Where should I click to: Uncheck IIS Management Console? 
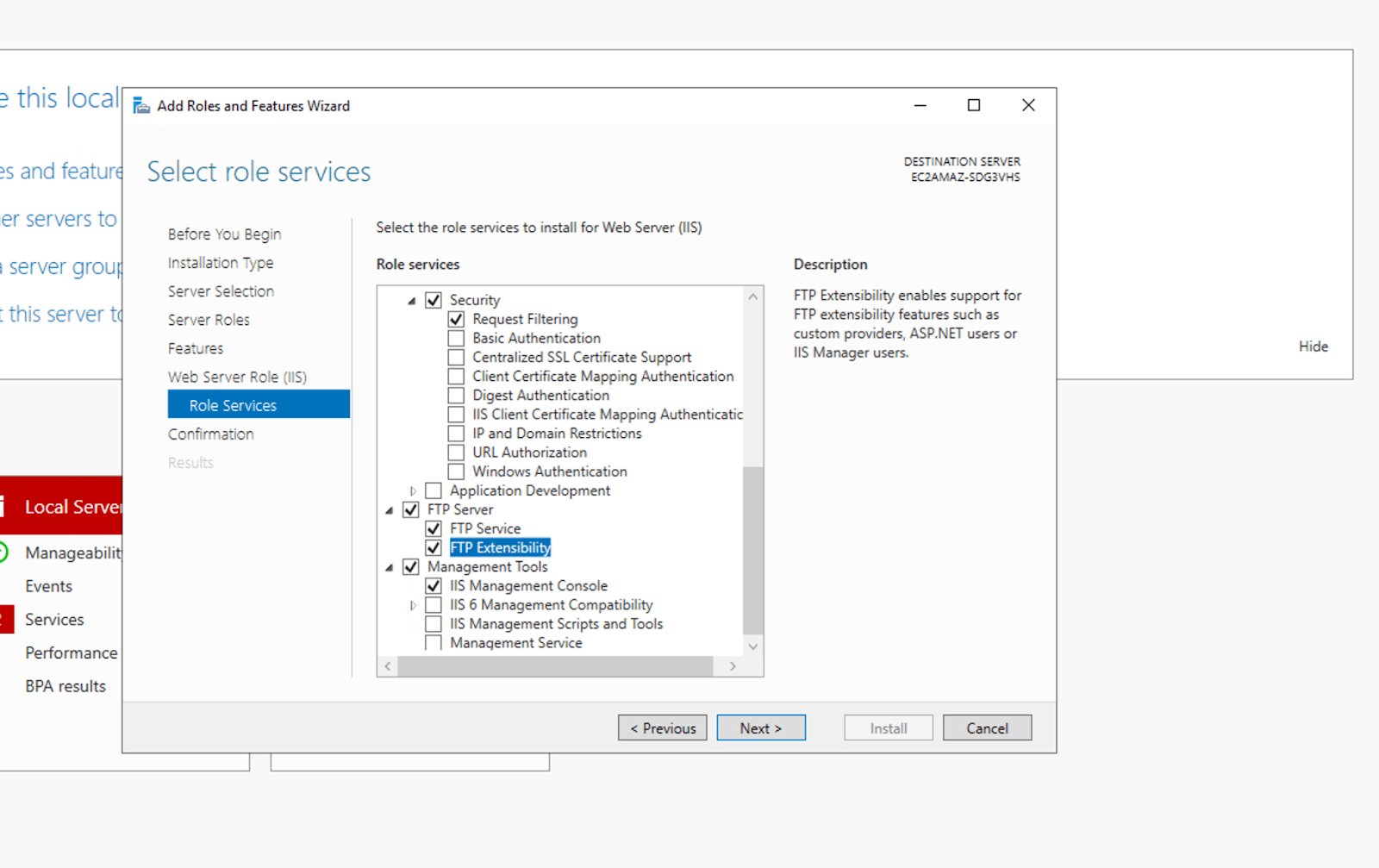click(434, 585)
